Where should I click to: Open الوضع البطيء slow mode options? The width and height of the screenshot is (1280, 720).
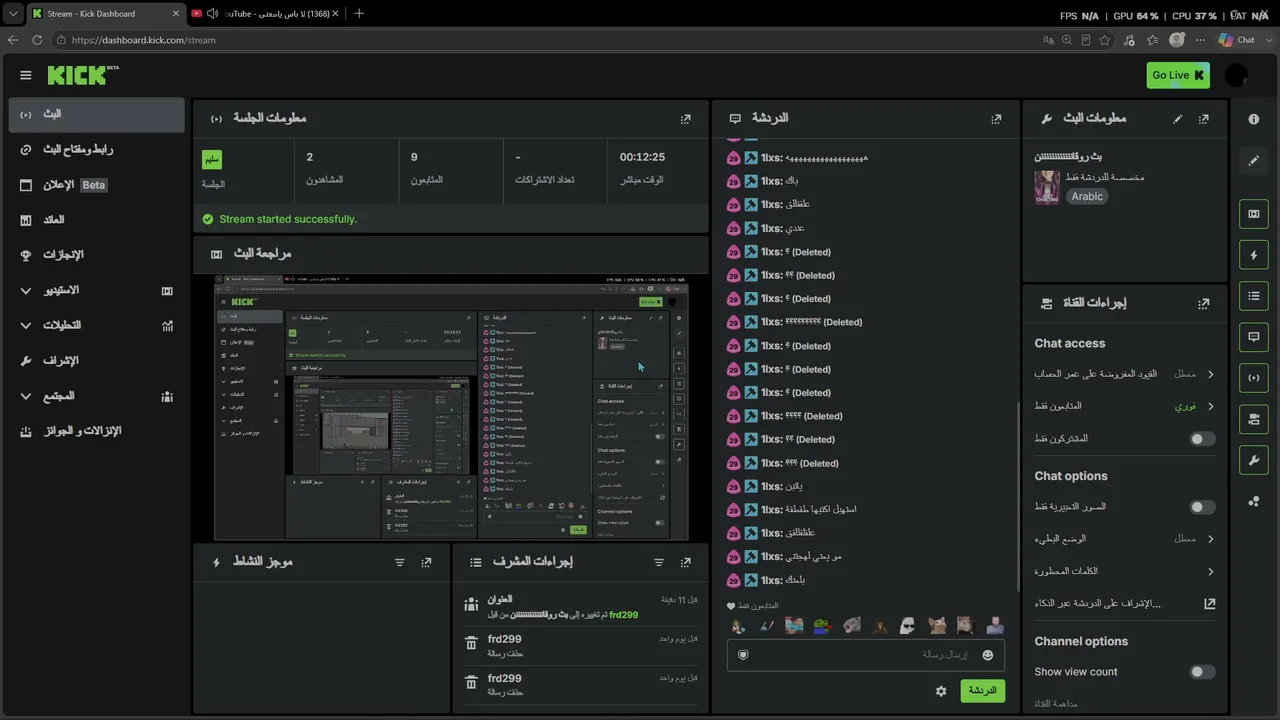click(x=1125, y=539)
